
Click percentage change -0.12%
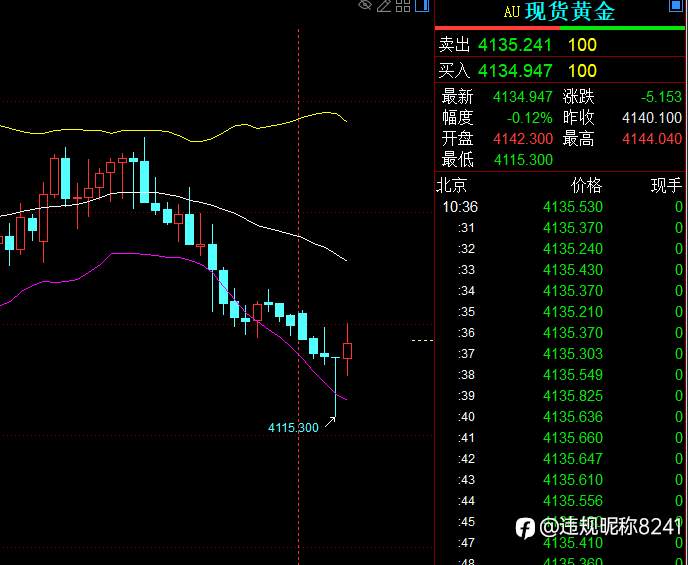[530, 118]
